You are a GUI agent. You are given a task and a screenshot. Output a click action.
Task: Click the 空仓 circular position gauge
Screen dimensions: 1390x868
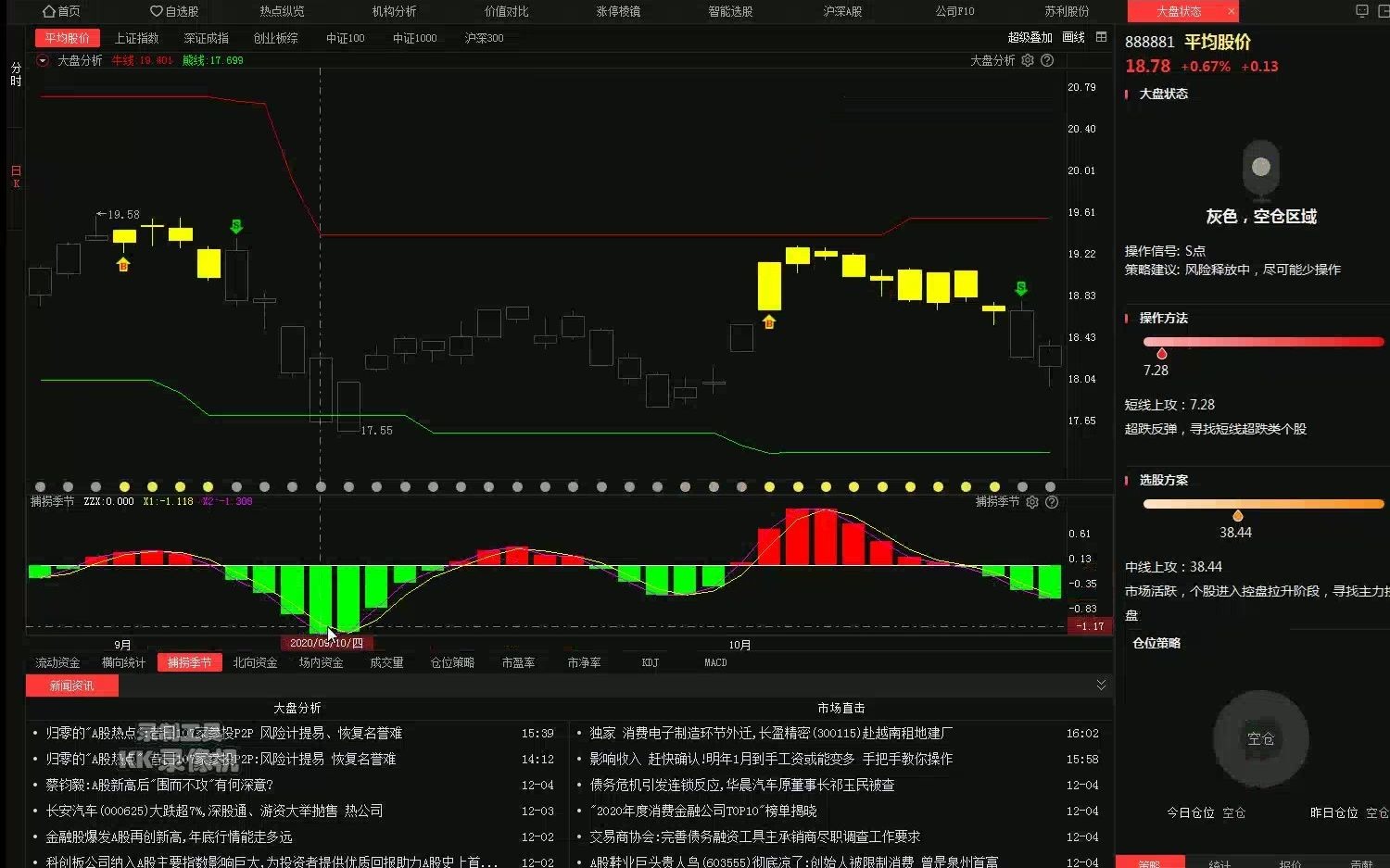point(1260,738)
